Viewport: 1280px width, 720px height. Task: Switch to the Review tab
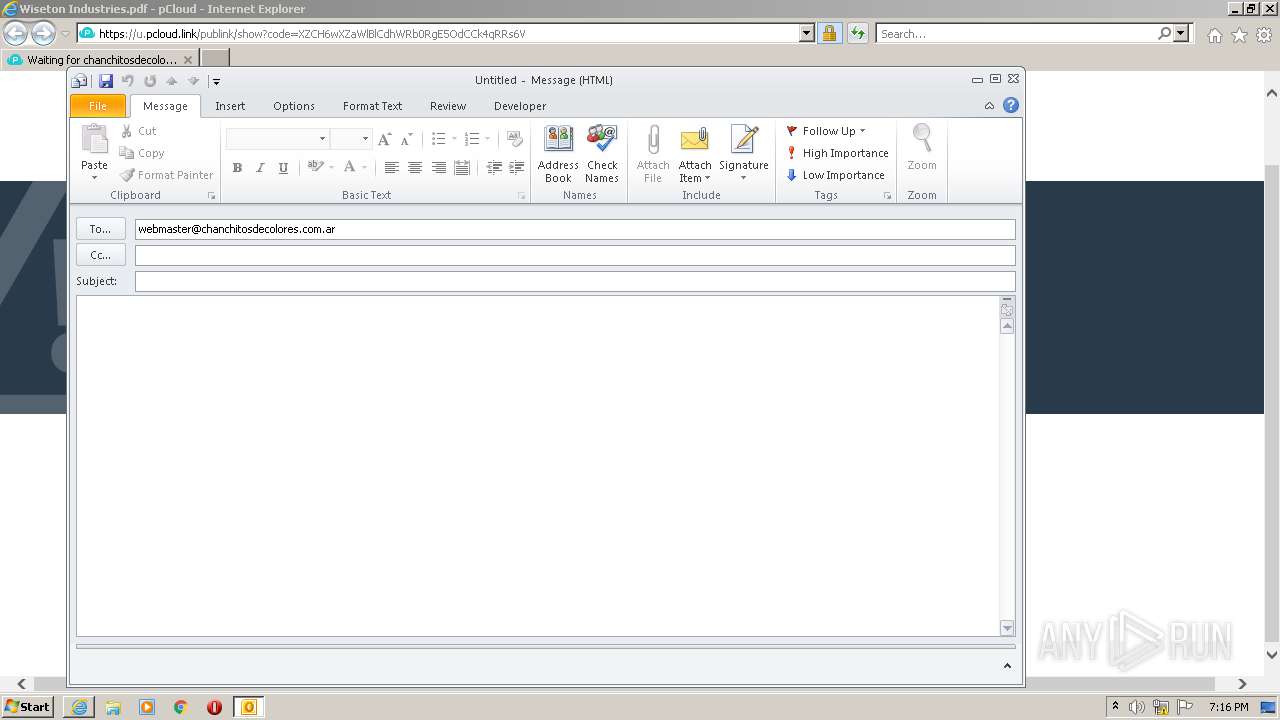click(448, 106)
